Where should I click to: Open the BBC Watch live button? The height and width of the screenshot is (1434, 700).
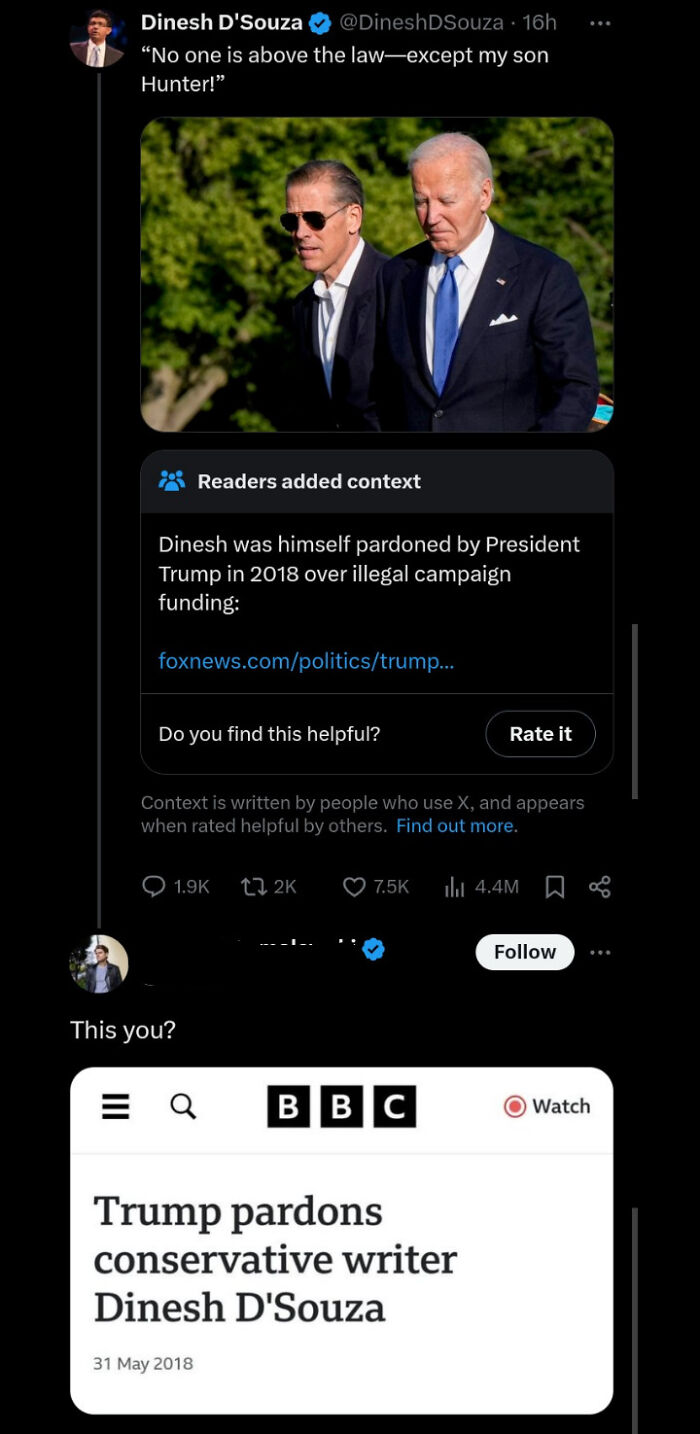pyautogui.click(x=547, y=1106)
